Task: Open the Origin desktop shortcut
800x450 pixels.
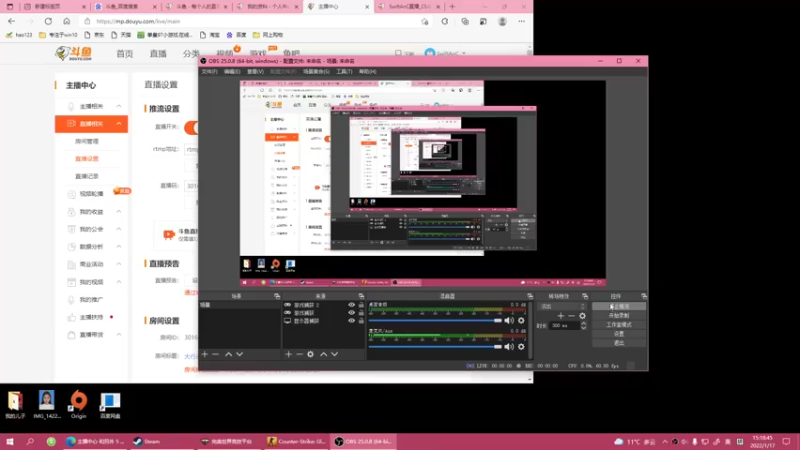Action: 79,405
